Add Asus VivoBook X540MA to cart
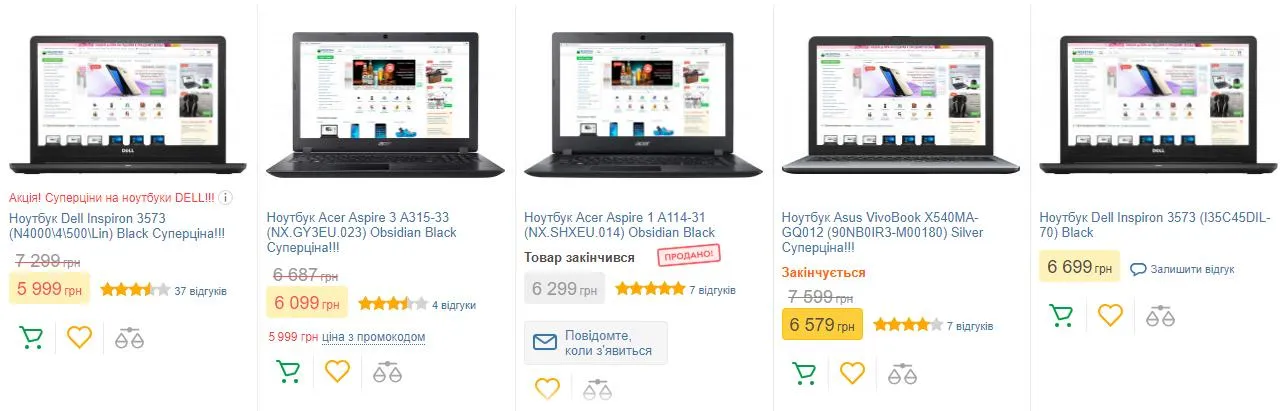 coord(804,374)
